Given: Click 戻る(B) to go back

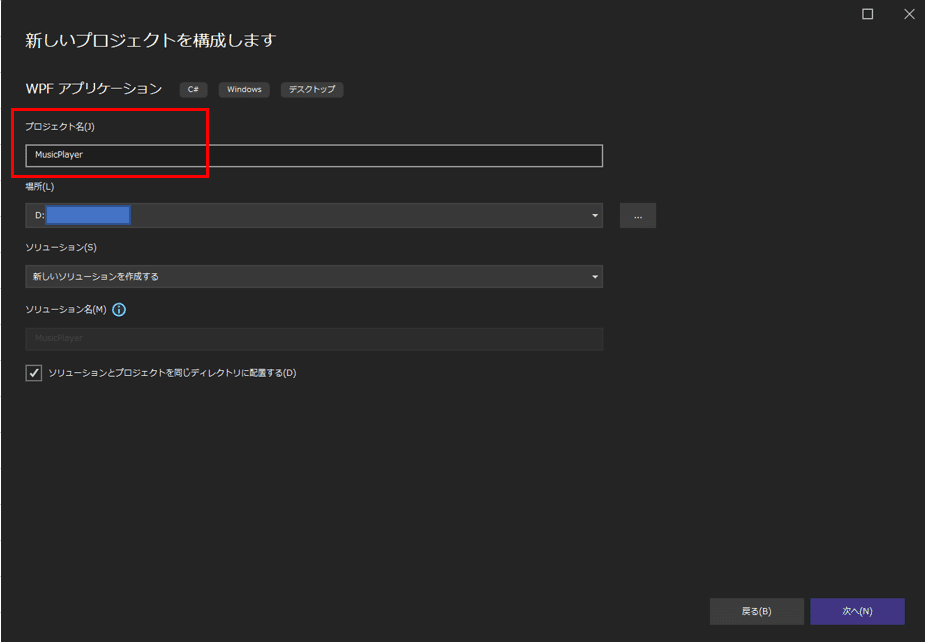Looking at the screenshot, I should coord(757,611).
